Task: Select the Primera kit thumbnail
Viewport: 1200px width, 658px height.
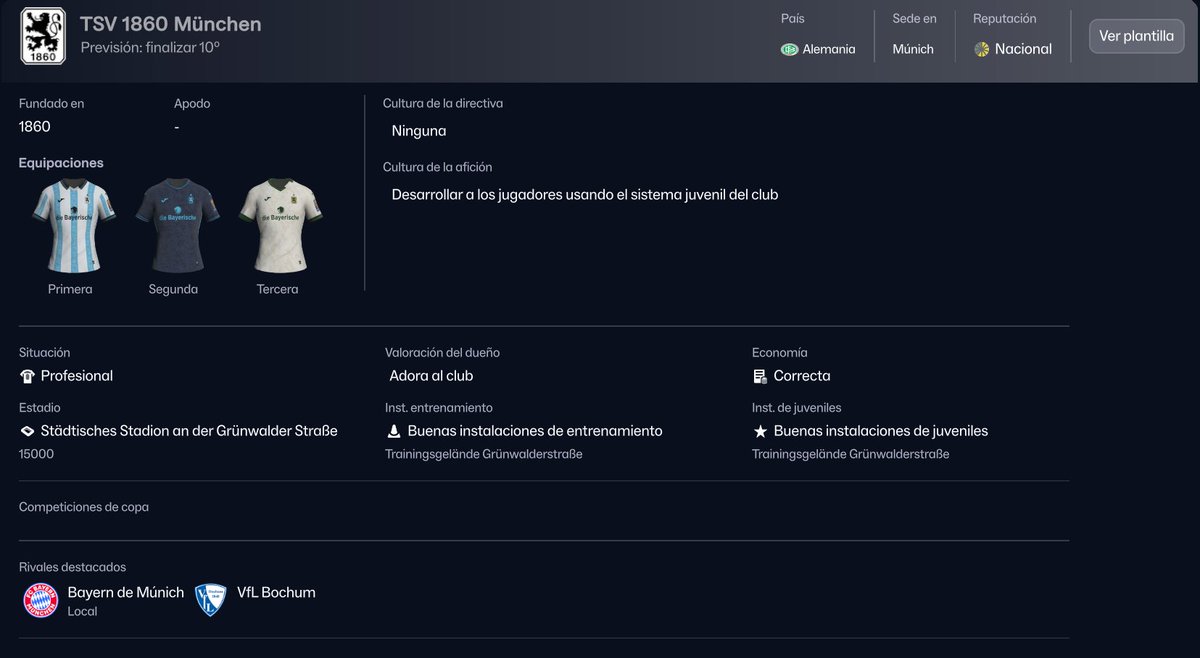Action: tap(73, 225)
